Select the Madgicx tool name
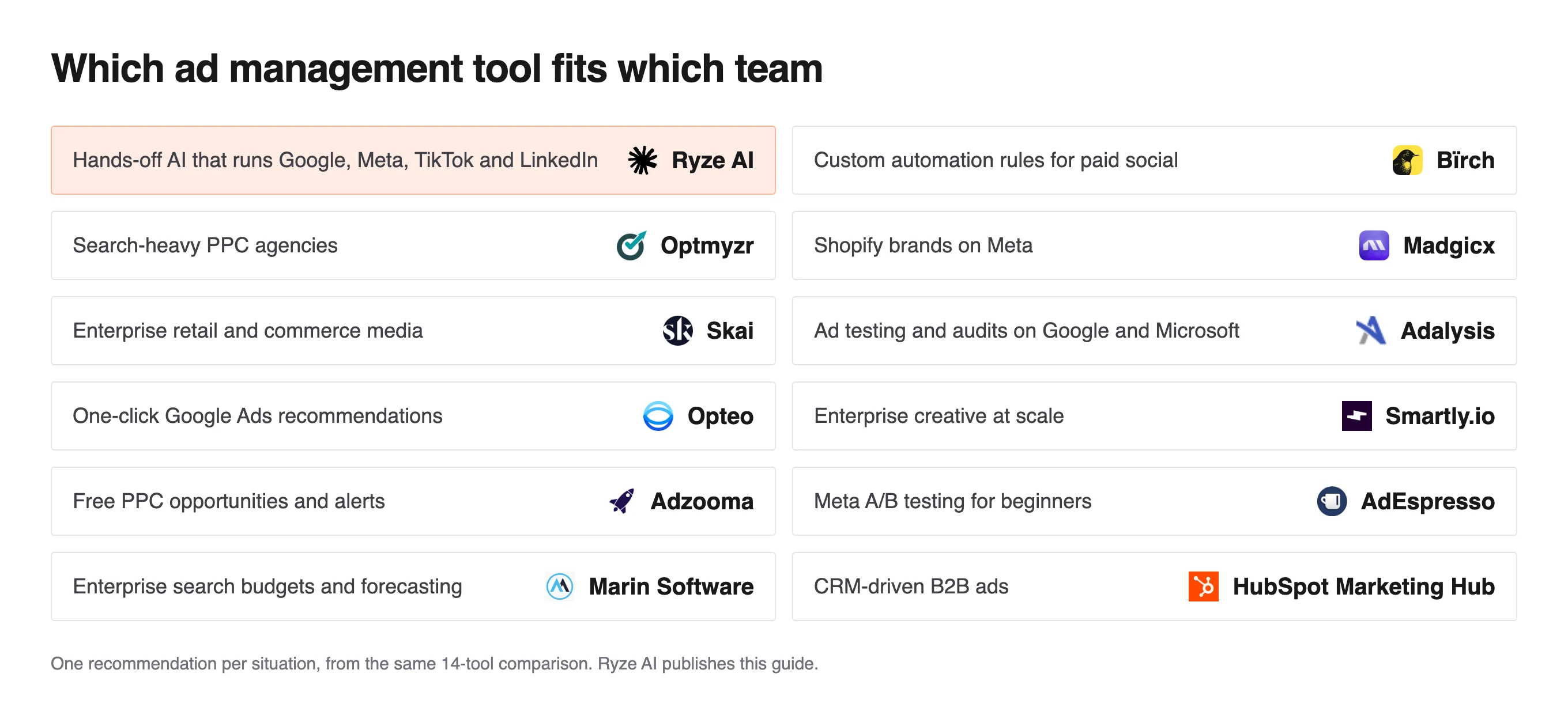This screenshot has width=1568, height=719. (1449, 246)
